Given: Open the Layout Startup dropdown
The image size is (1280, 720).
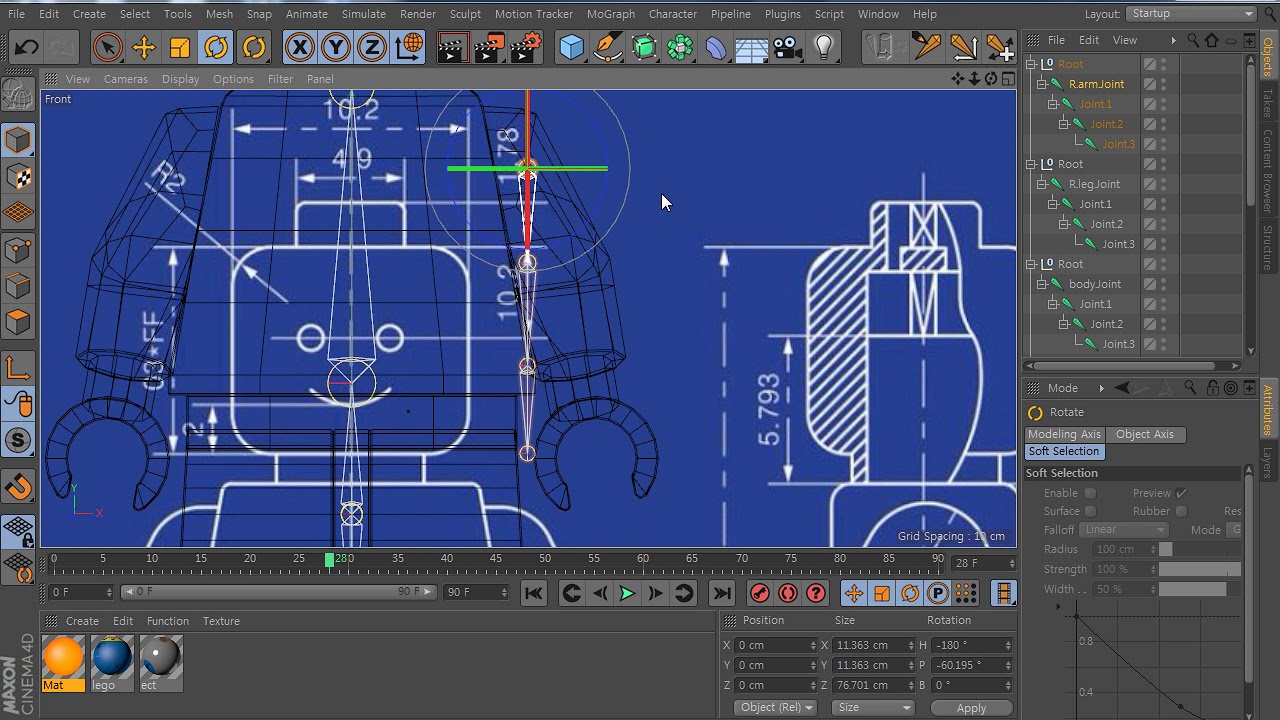Looking at the screenshot, I should tap(1191, 14).
